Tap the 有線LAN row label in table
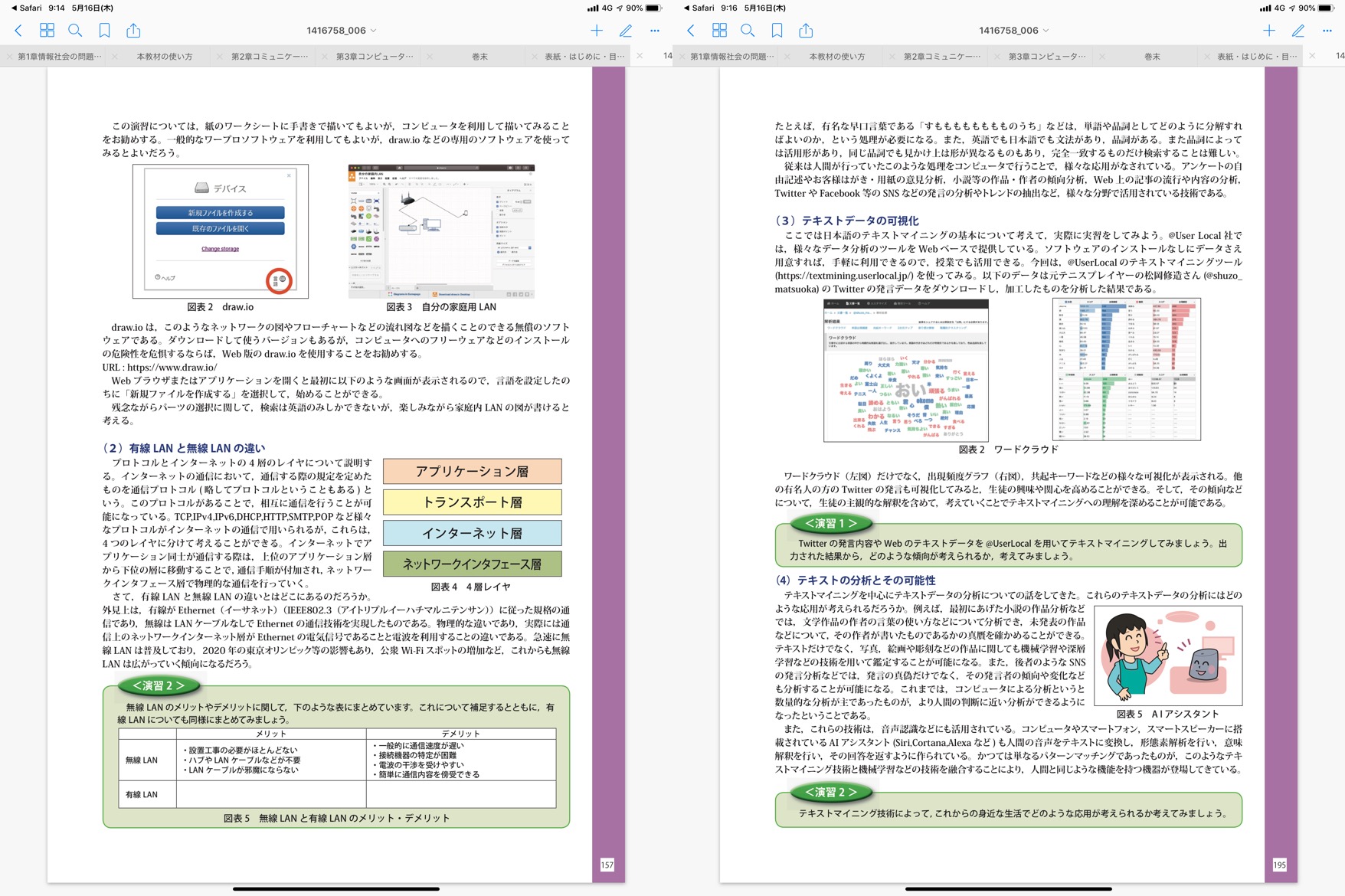Viewport: 1345px width, 896px height. click(x=142, y=795)
